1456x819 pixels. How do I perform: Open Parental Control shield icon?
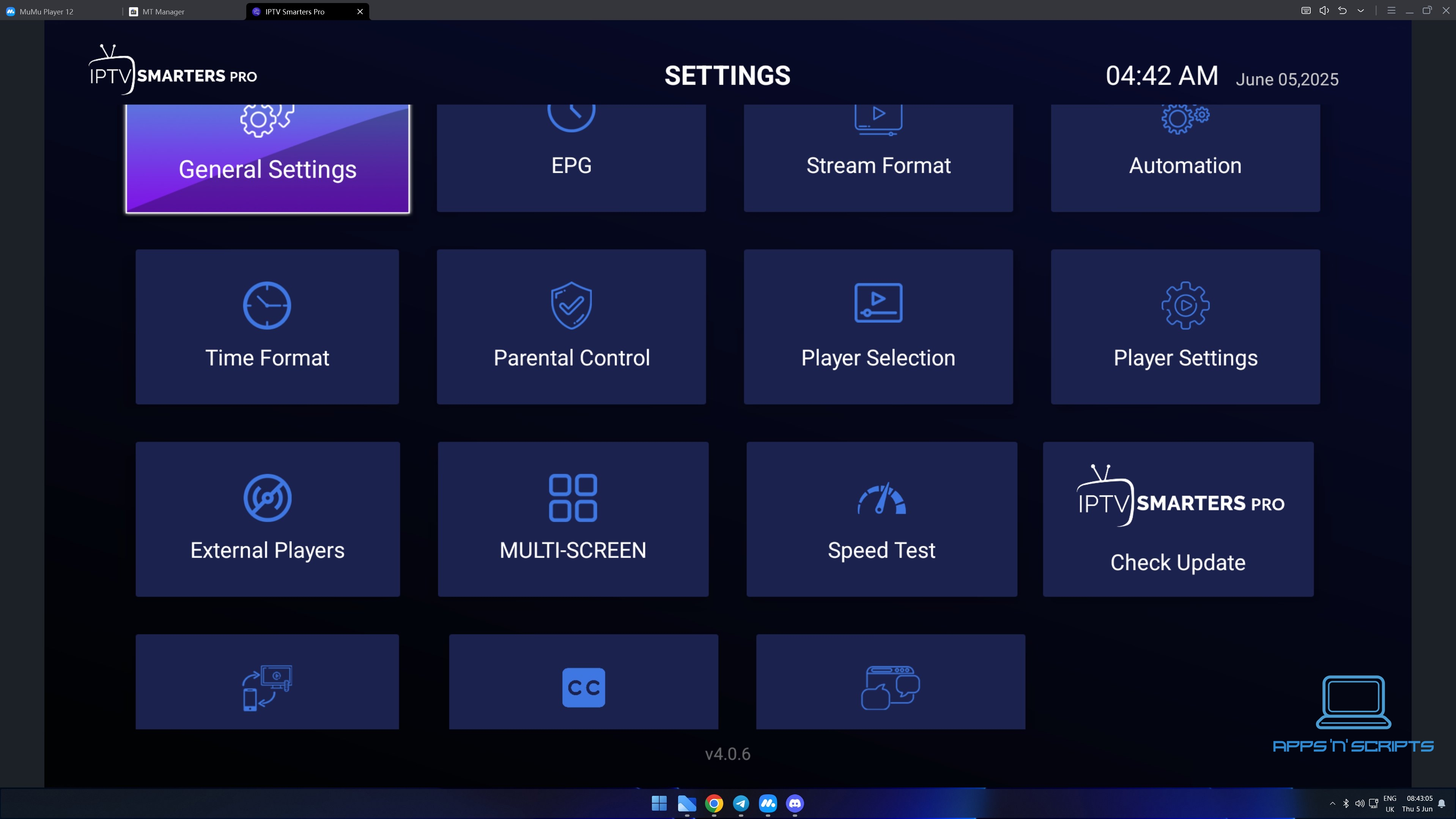pyautogui.click(x=571, y=327)
